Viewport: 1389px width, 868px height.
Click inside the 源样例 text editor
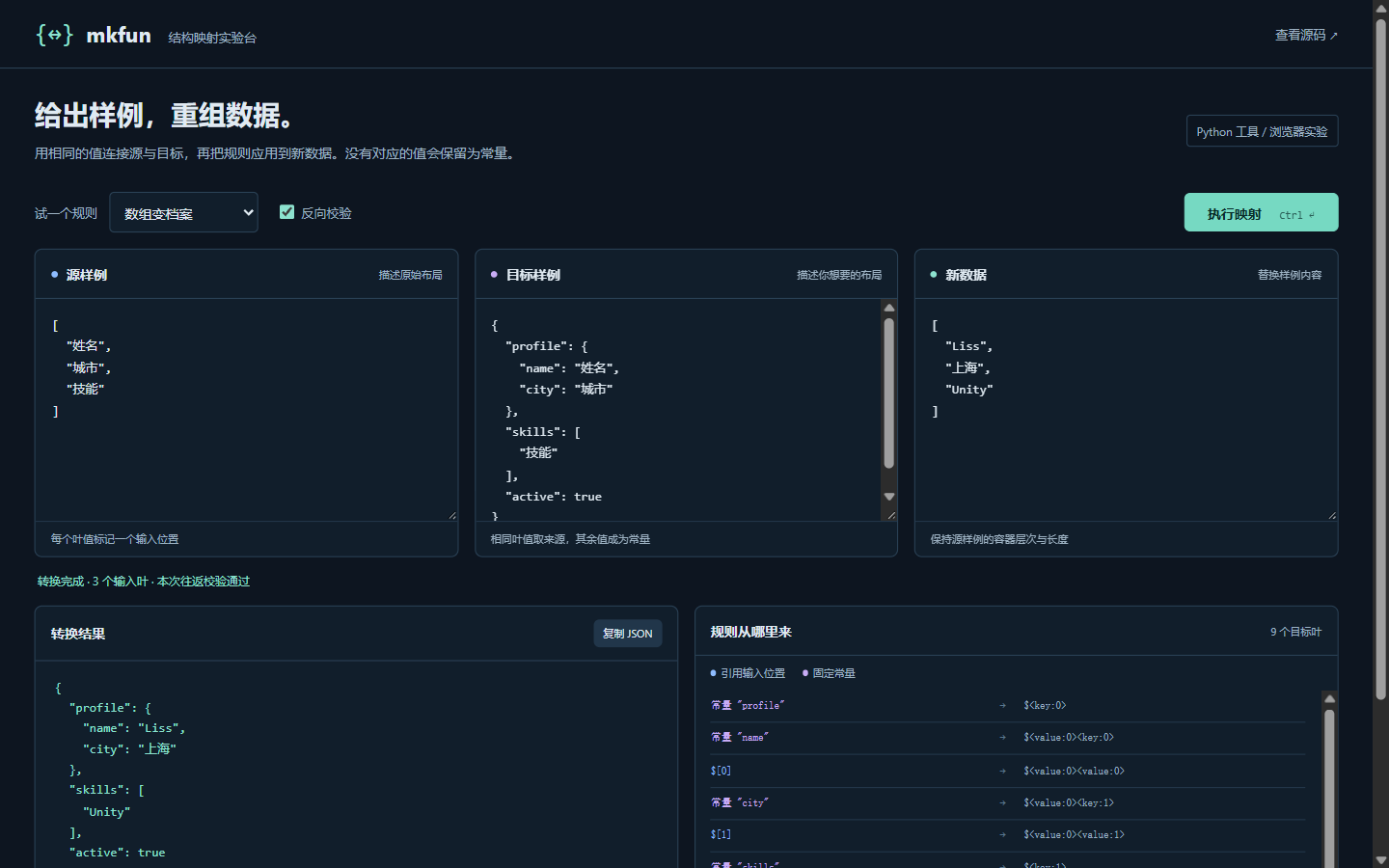(x=246, y=410)
